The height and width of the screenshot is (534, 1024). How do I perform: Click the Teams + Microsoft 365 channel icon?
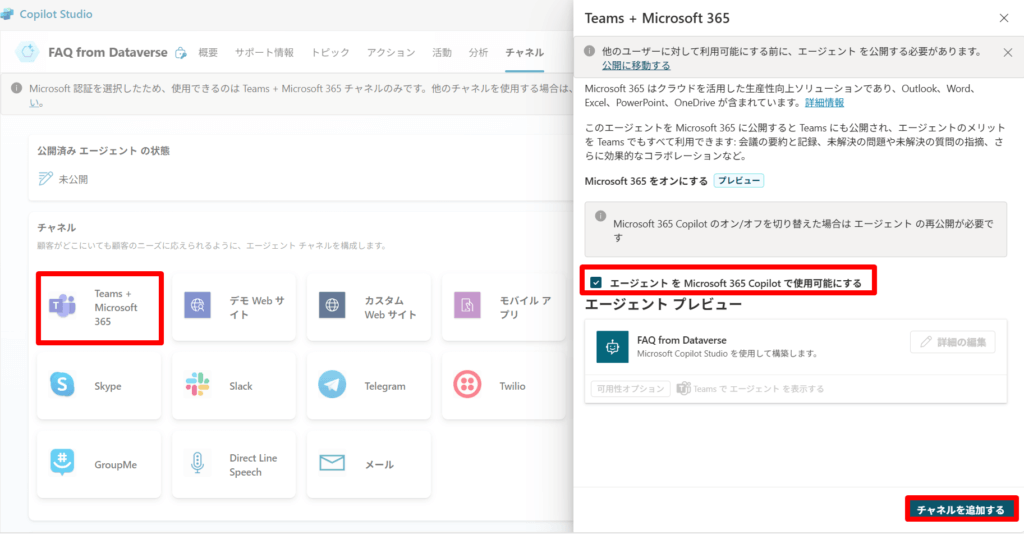(63, 307)
